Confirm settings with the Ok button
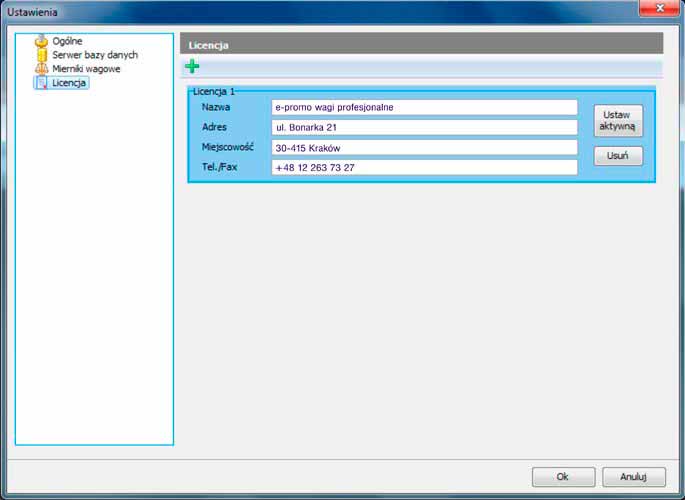This screenshot has height=500, width=685. pos(563,477)
